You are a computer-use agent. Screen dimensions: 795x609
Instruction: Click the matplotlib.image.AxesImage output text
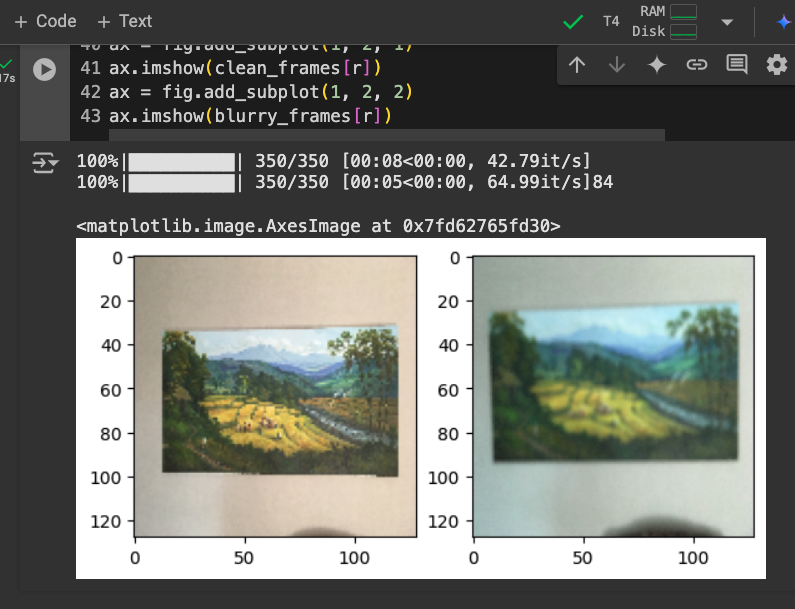click(318, 226)
